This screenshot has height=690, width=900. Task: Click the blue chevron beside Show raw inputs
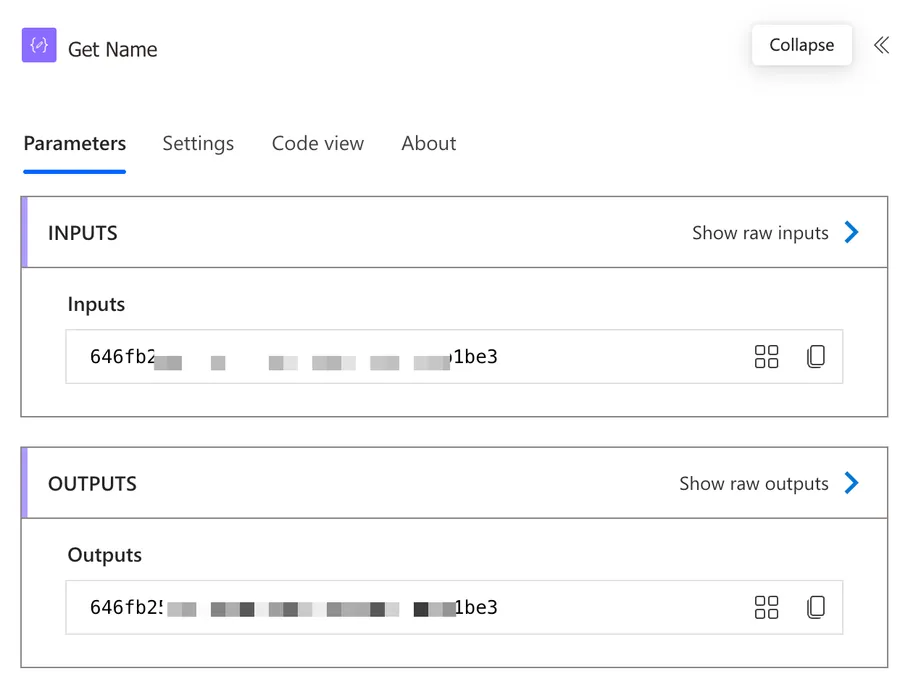pyautogui.click(x=851, y=233)
